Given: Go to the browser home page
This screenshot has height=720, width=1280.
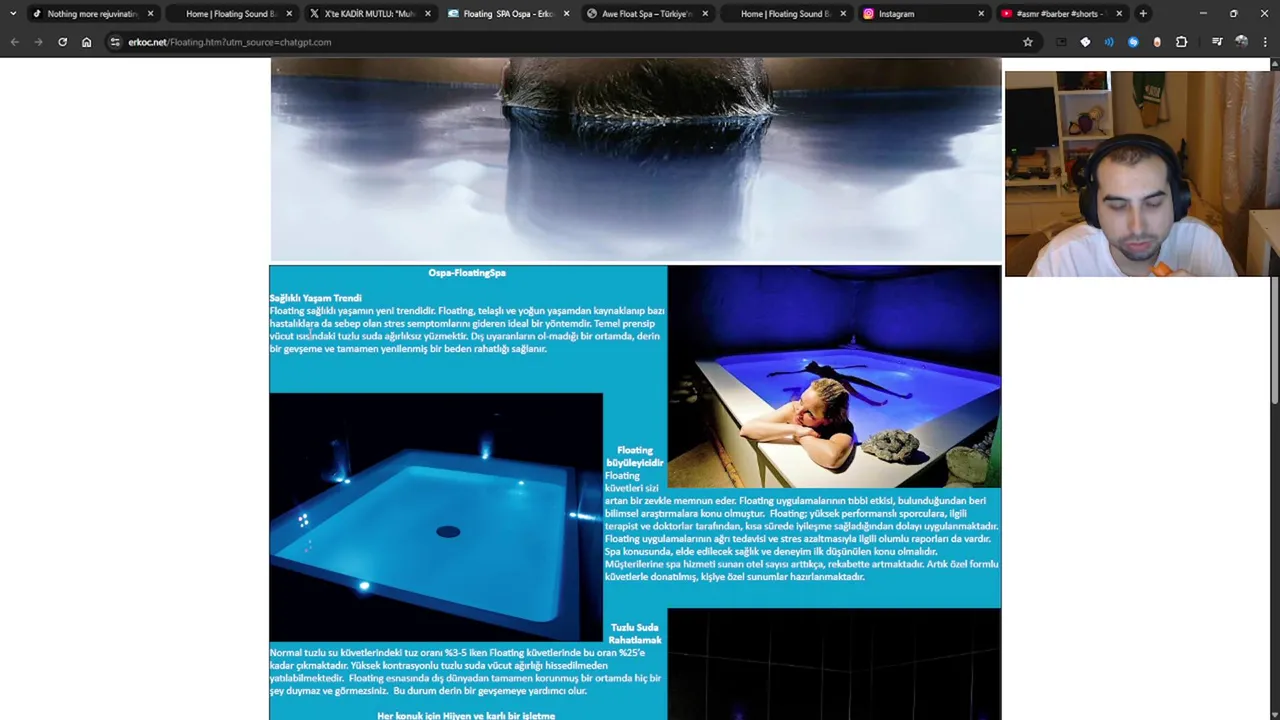Looking at the screenshot, I should point(86,42).
